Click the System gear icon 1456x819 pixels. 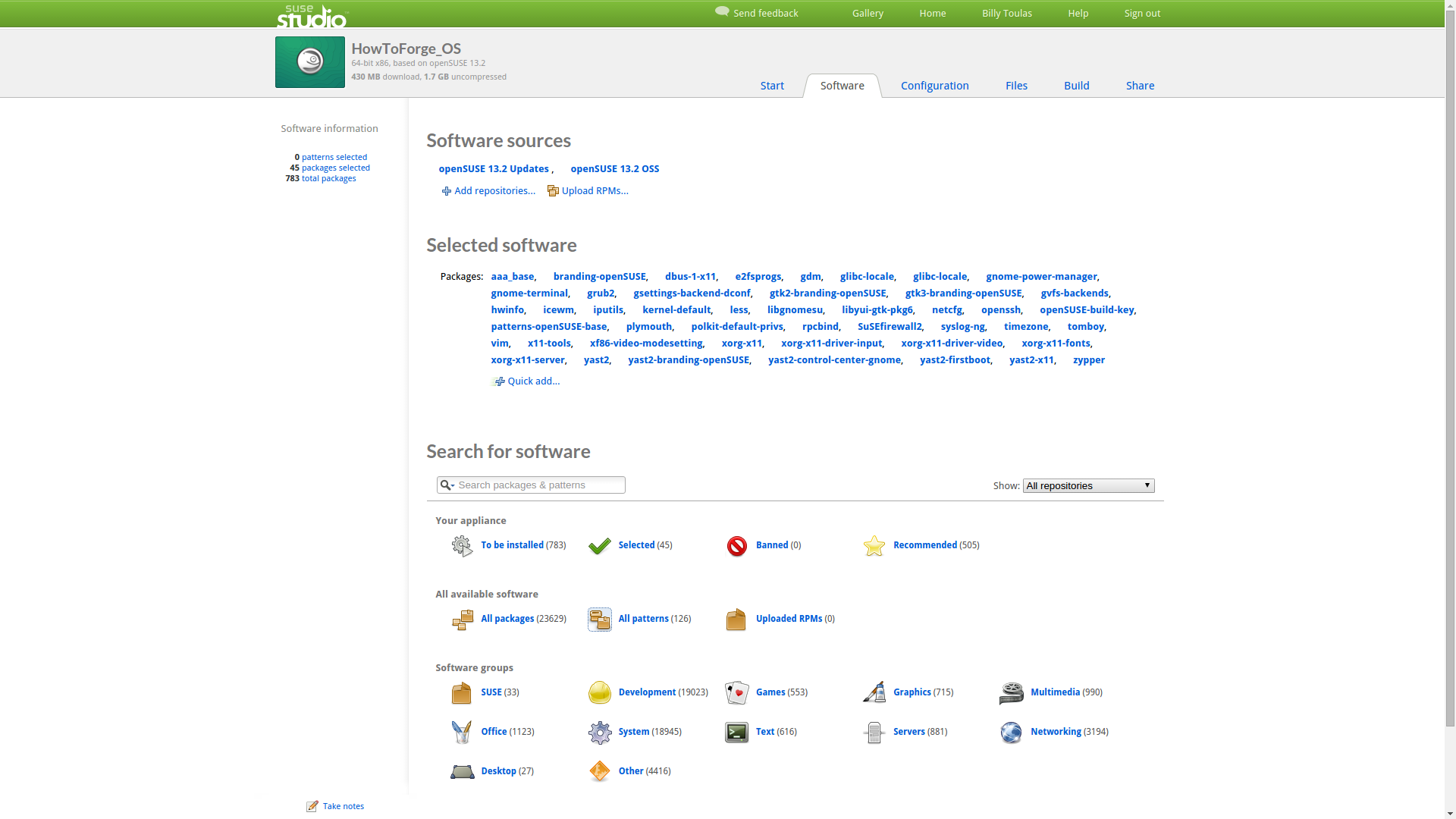(x=600, y=733)
